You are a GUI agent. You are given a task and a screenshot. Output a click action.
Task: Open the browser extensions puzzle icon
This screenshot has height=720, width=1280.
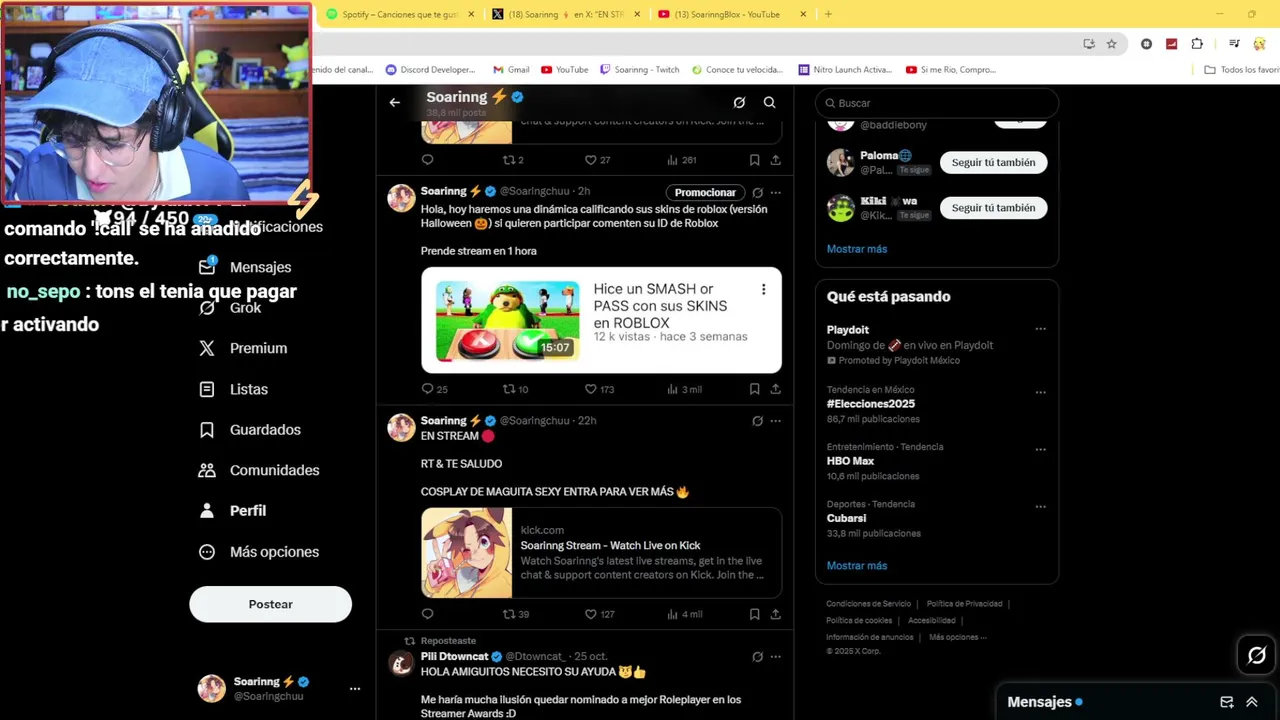pos(1197,44)
